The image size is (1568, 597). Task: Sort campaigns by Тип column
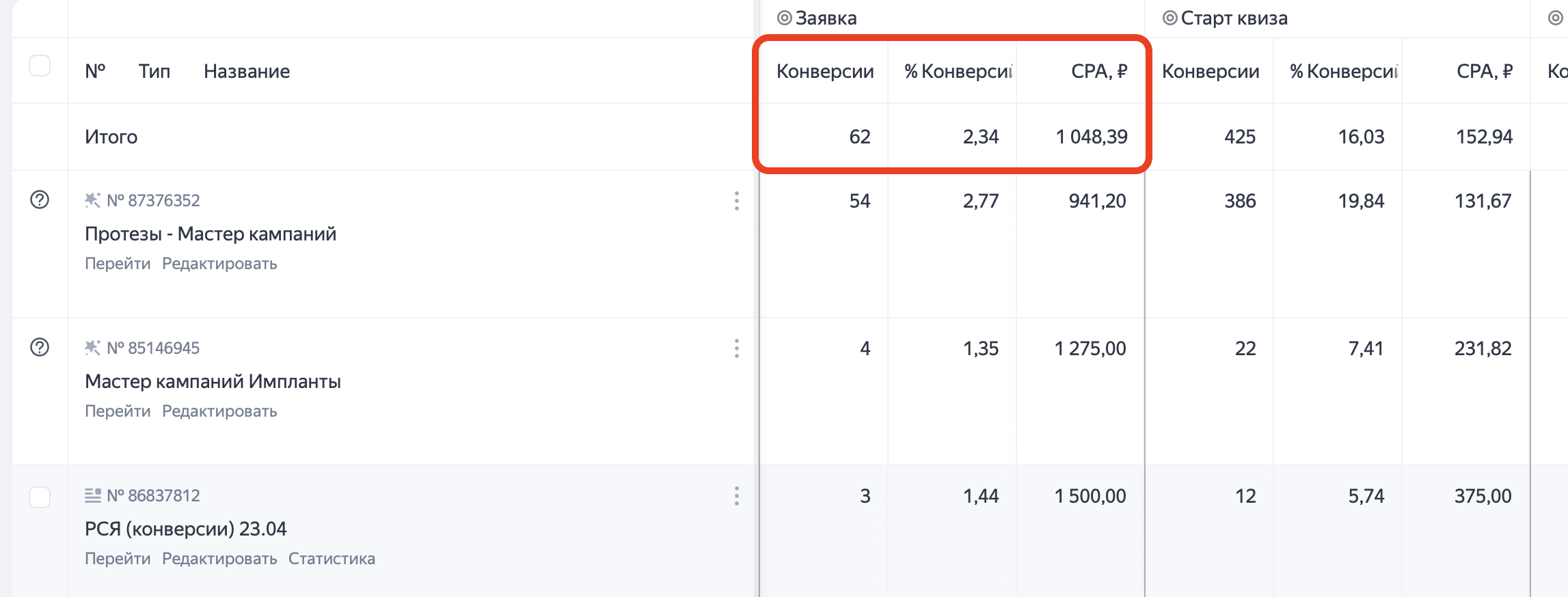tap(154, 71)
